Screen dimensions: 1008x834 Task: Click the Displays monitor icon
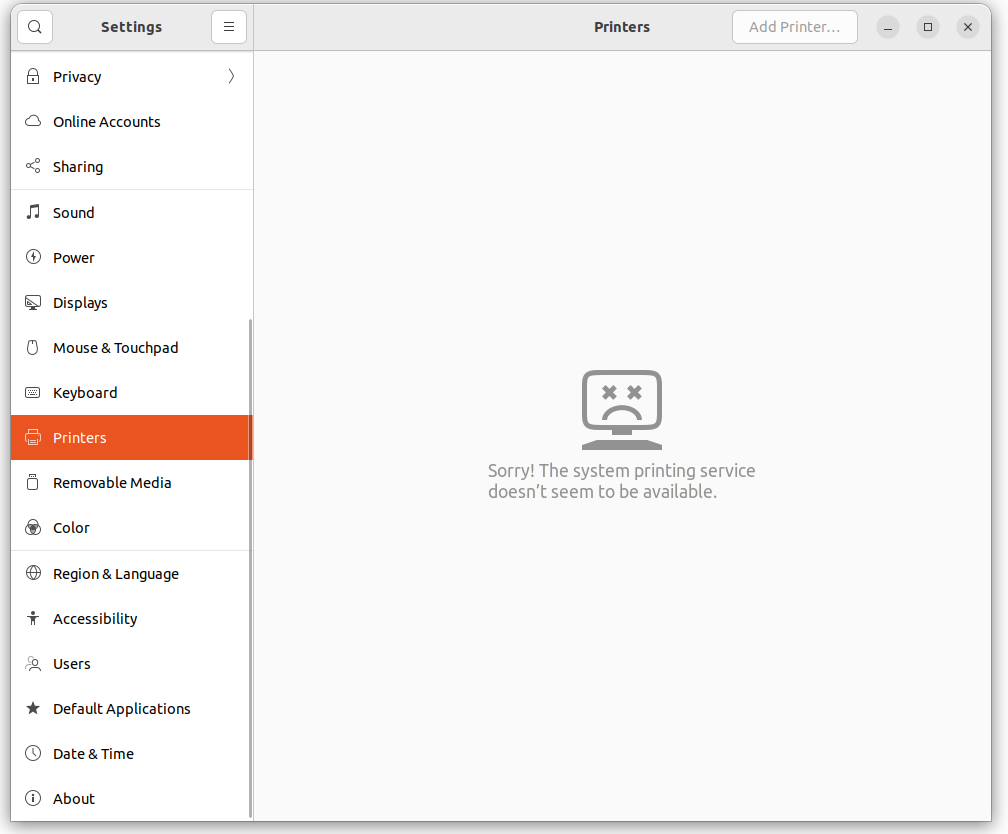[x=33, y=302]
